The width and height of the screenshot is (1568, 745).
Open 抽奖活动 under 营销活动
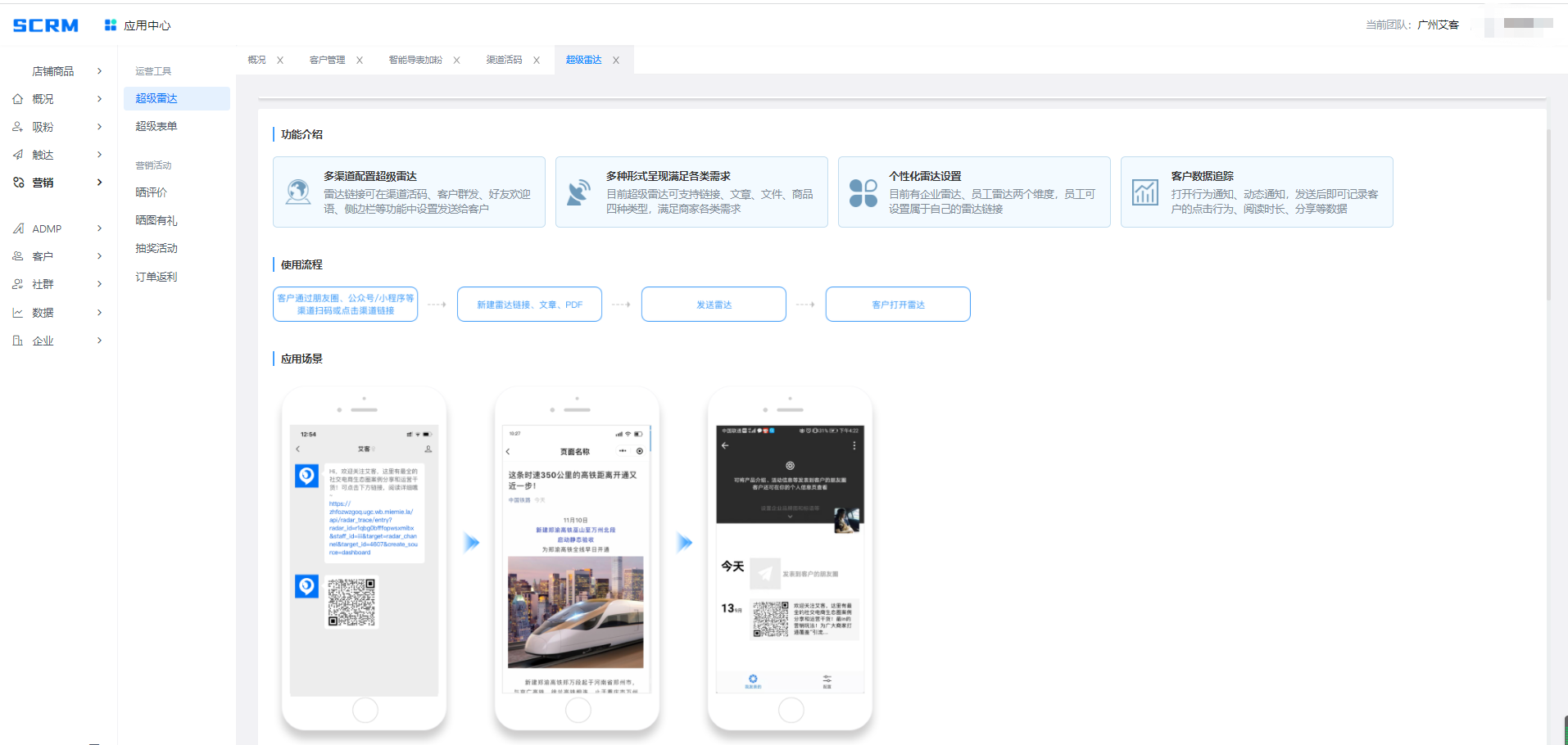click(156, 248)
